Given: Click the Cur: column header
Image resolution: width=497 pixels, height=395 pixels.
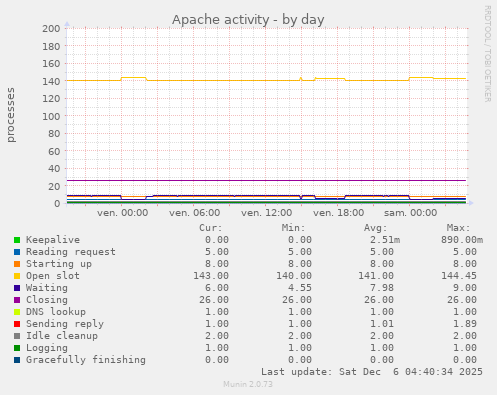Looking at the screenshot, I should (x=211, y=228).
